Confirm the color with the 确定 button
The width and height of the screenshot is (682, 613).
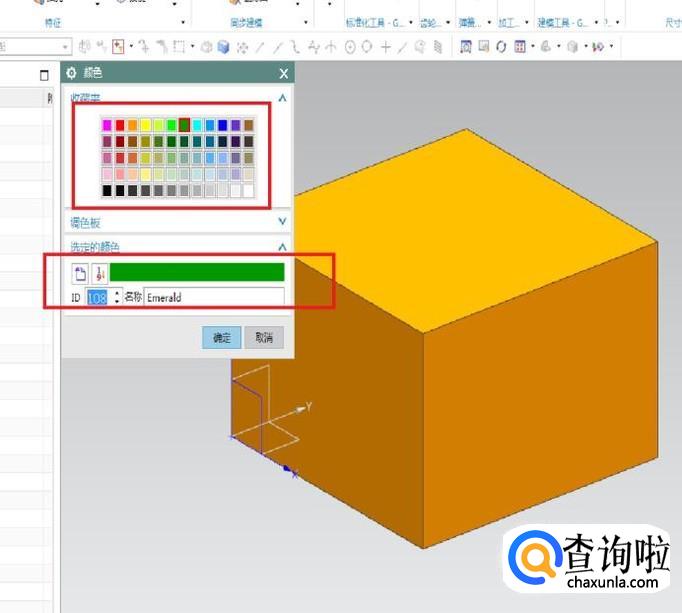pyautogui.click(x=221, y=338)
